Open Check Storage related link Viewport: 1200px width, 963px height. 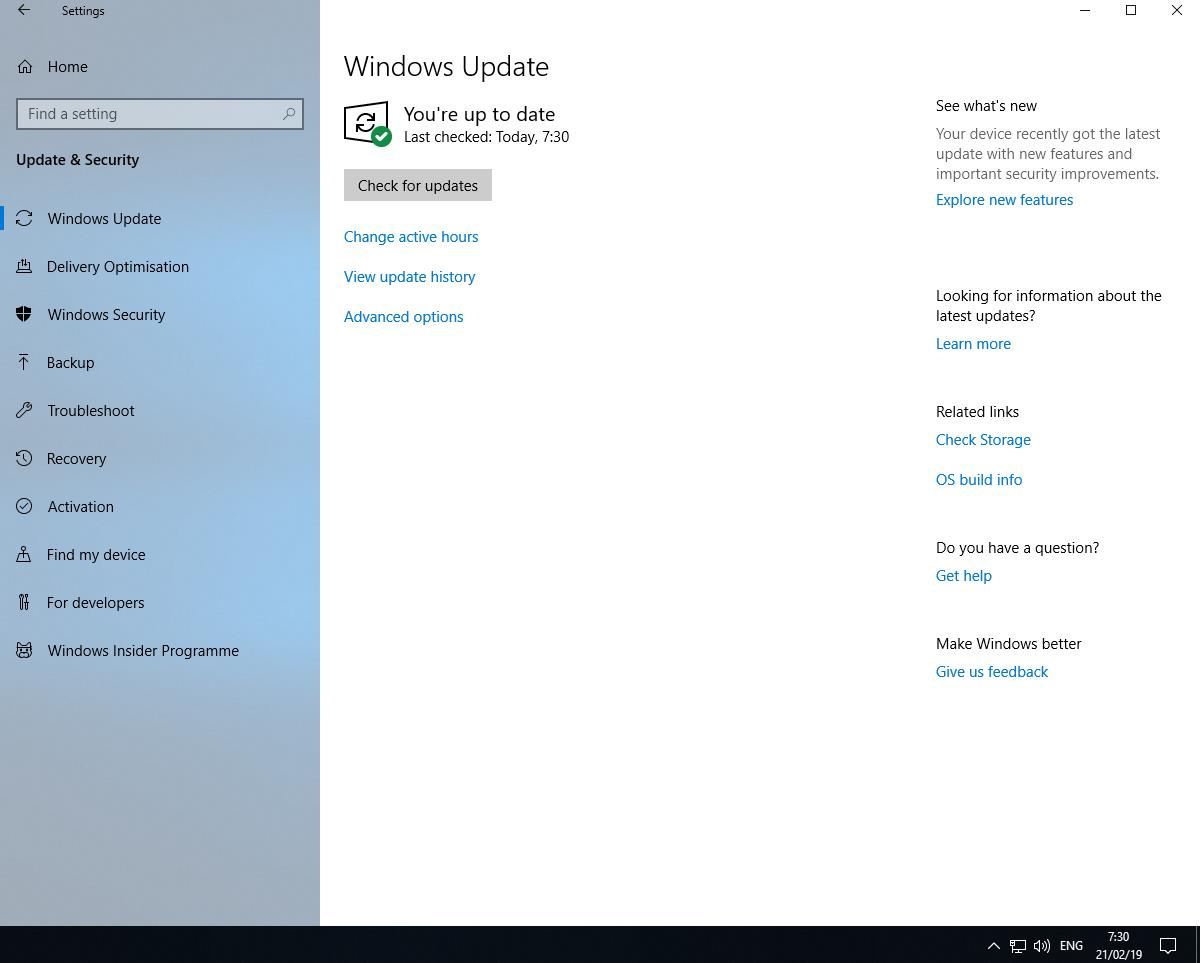(x=983, y=440)
